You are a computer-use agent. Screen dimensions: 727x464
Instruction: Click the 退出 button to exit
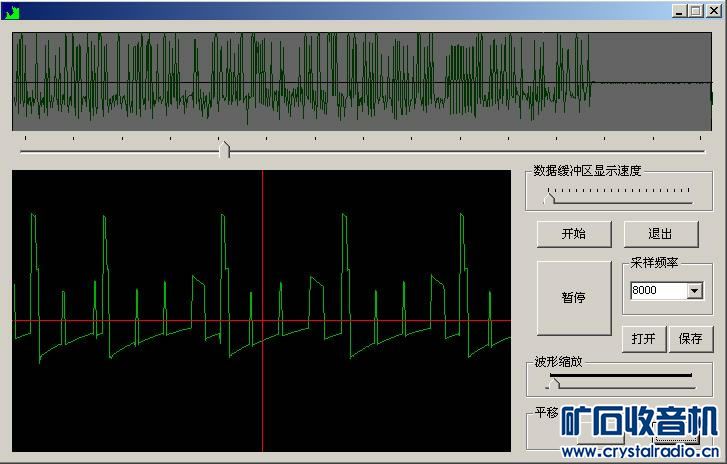tap(661, 234)
